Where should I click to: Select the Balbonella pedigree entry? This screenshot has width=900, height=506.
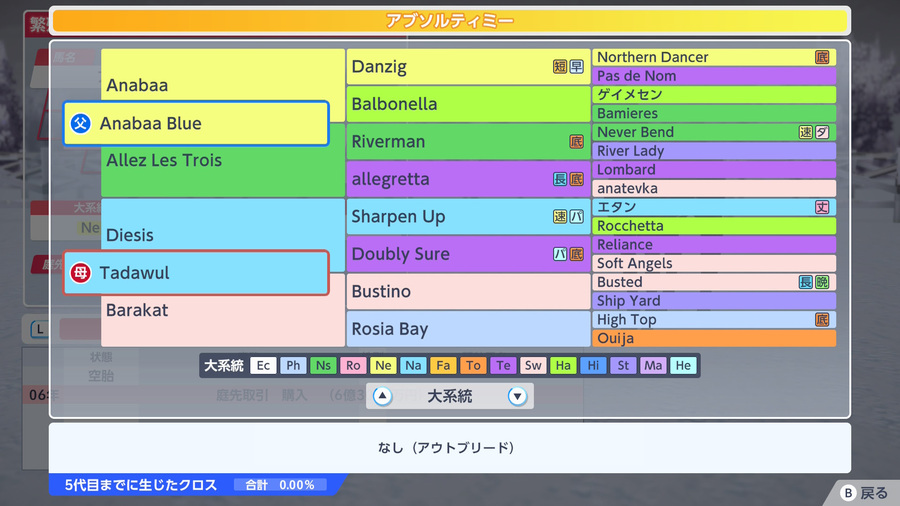[x=468, y=104]
